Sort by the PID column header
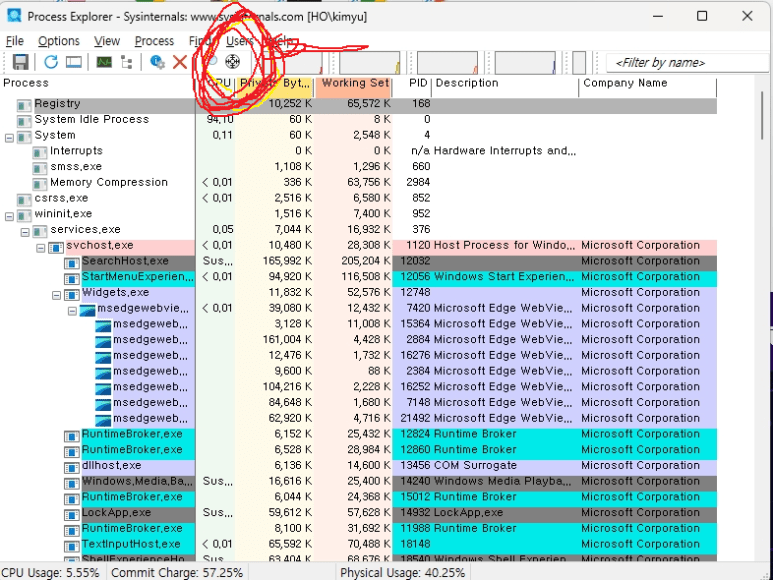The image size is (773, 580). [412, 83]
